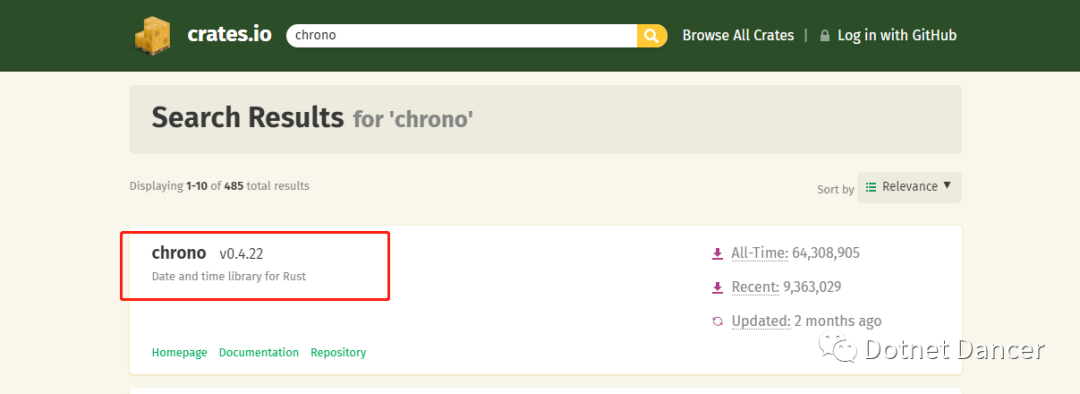Click the Recent downloads arrow icon

tap(718, 287)
